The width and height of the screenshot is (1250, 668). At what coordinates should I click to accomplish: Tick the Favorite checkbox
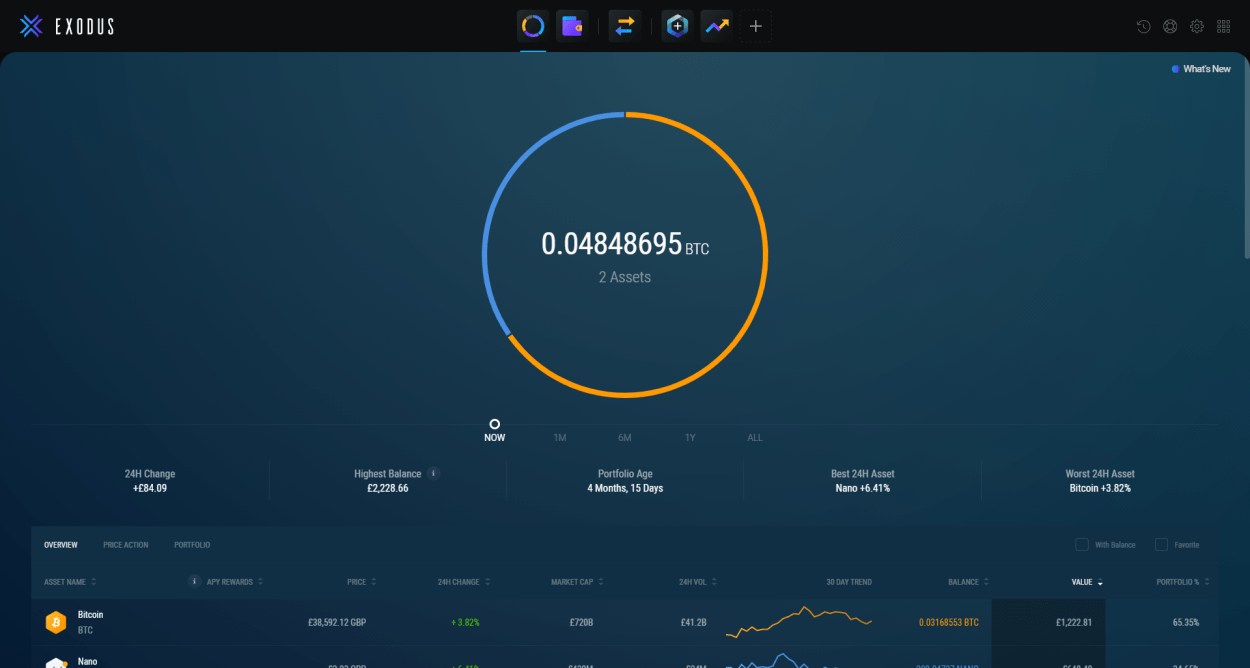(x=1161, y=545)
